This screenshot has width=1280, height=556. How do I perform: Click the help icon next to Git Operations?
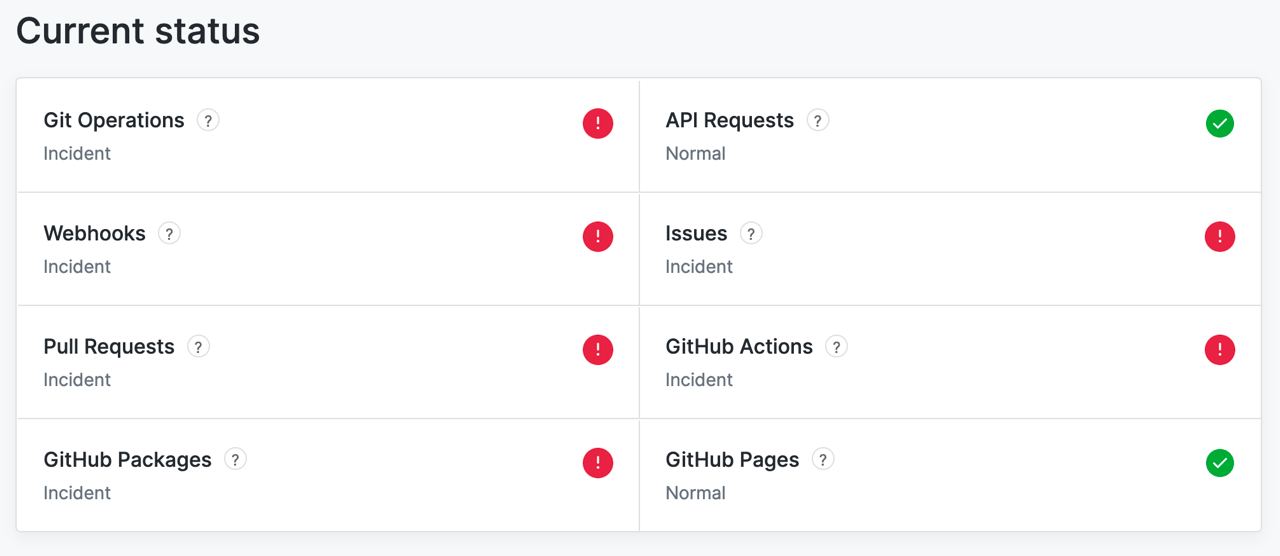(x=208, y=120)
